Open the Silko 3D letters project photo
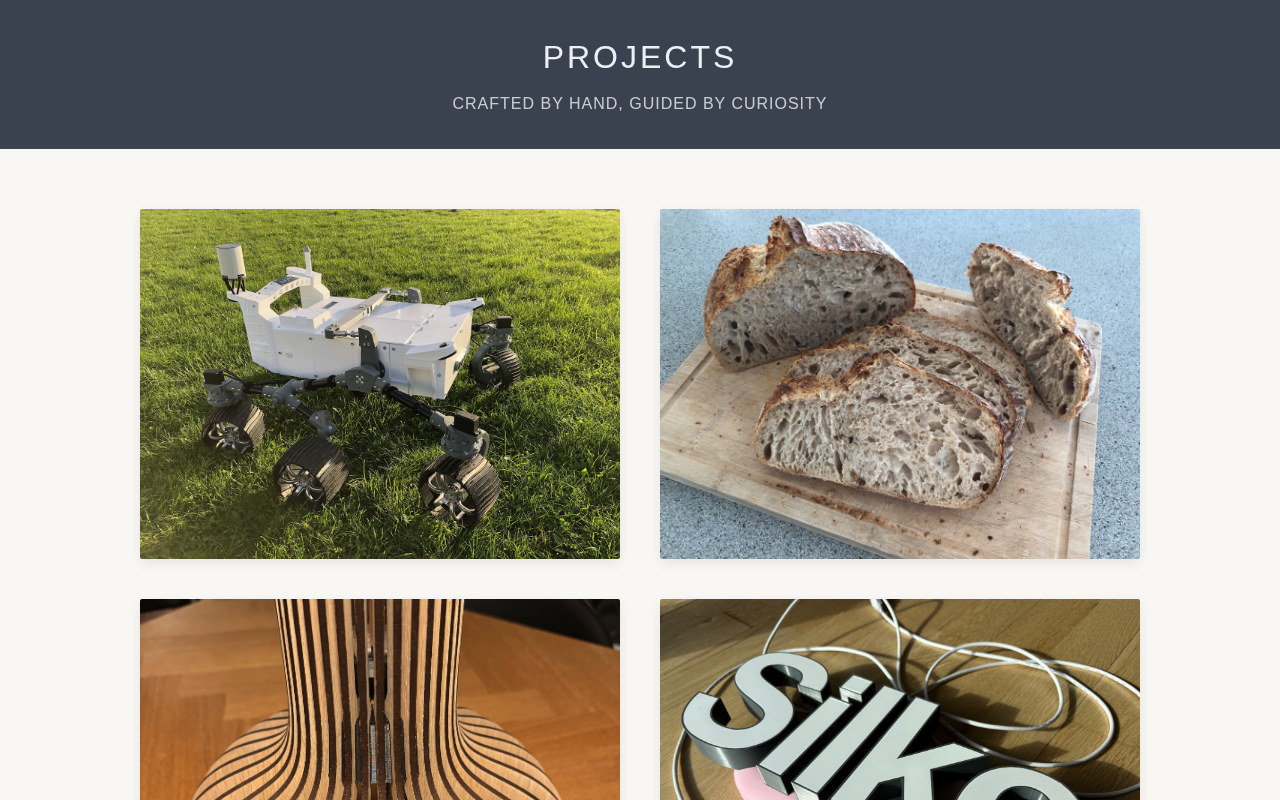 [900, 699]
